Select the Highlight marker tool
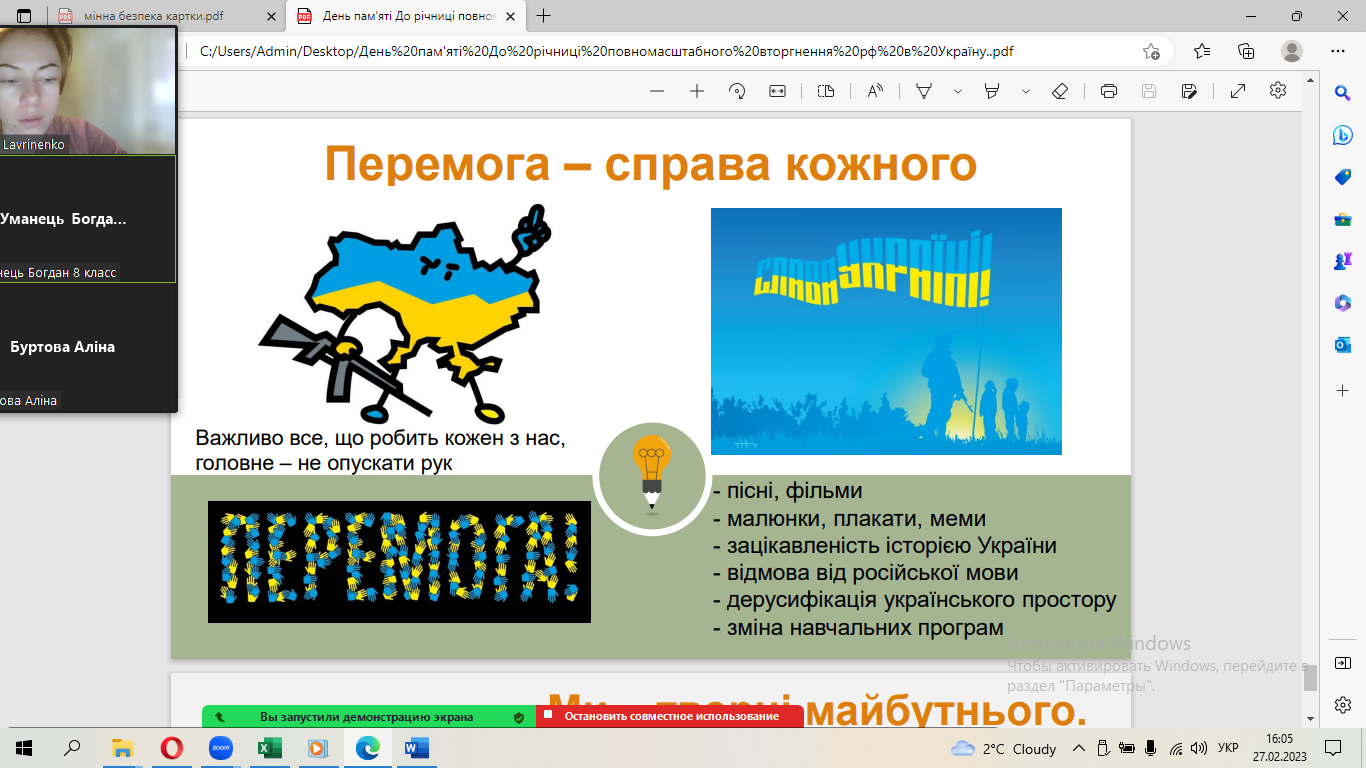The height and width of the screenshot is (768, 1366). pos(992,91)
